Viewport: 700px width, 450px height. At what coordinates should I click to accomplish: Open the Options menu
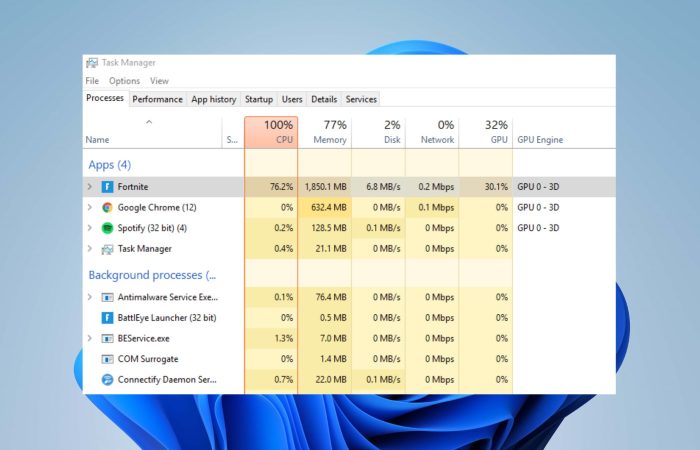125,81
